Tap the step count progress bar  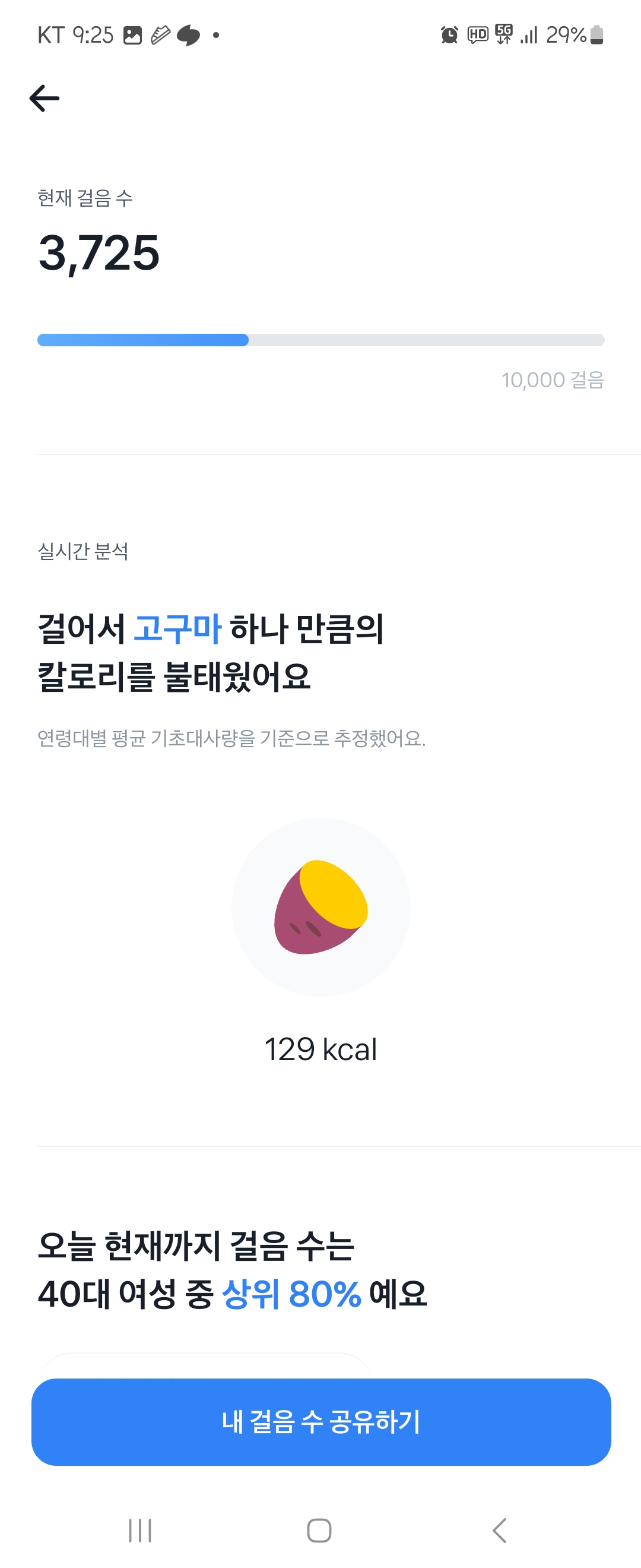pyautogui.click(x=320, y=340)
